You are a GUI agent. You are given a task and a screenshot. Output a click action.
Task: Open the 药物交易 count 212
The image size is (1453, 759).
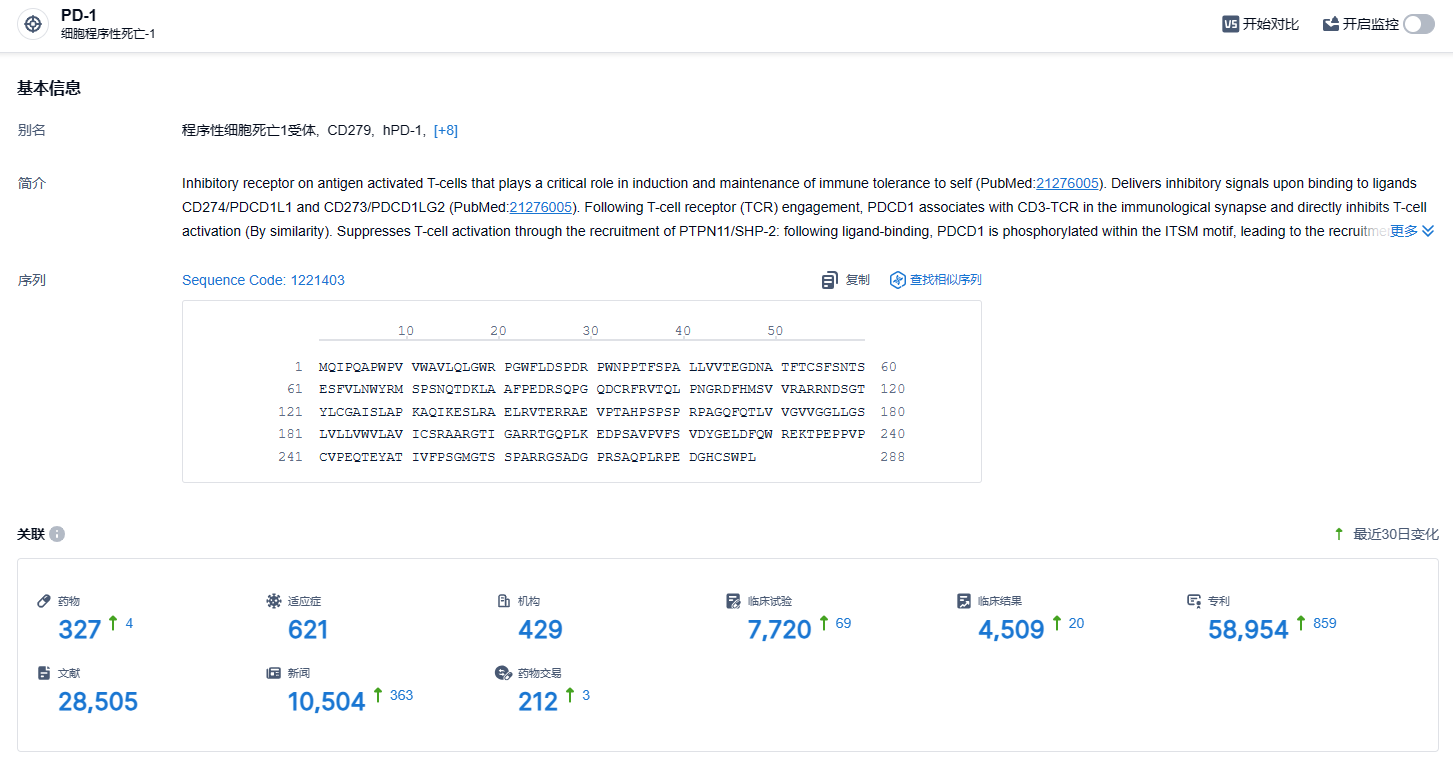[538, 702]
